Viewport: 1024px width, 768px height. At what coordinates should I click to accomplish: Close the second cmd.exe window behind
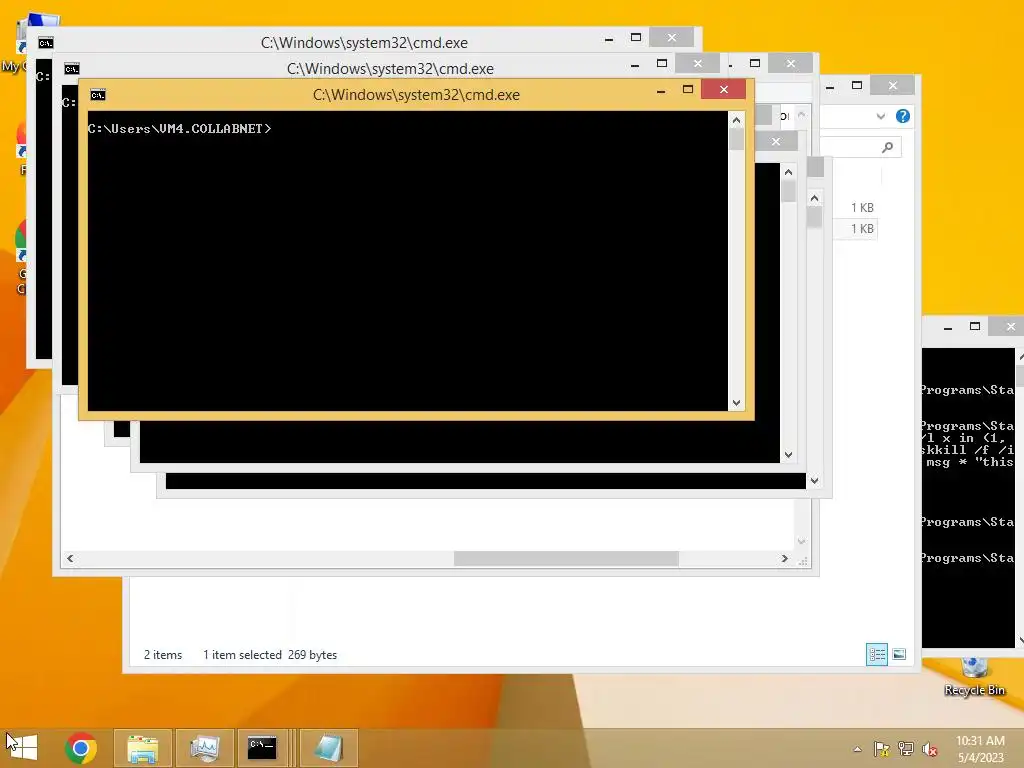[x=697, y=63]
